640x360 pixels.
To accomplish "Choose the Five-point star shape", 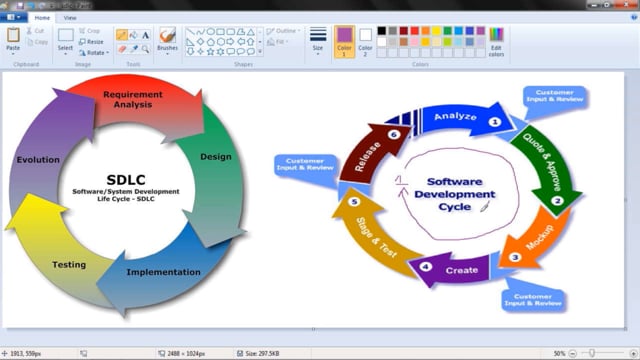I will (211, 51).
